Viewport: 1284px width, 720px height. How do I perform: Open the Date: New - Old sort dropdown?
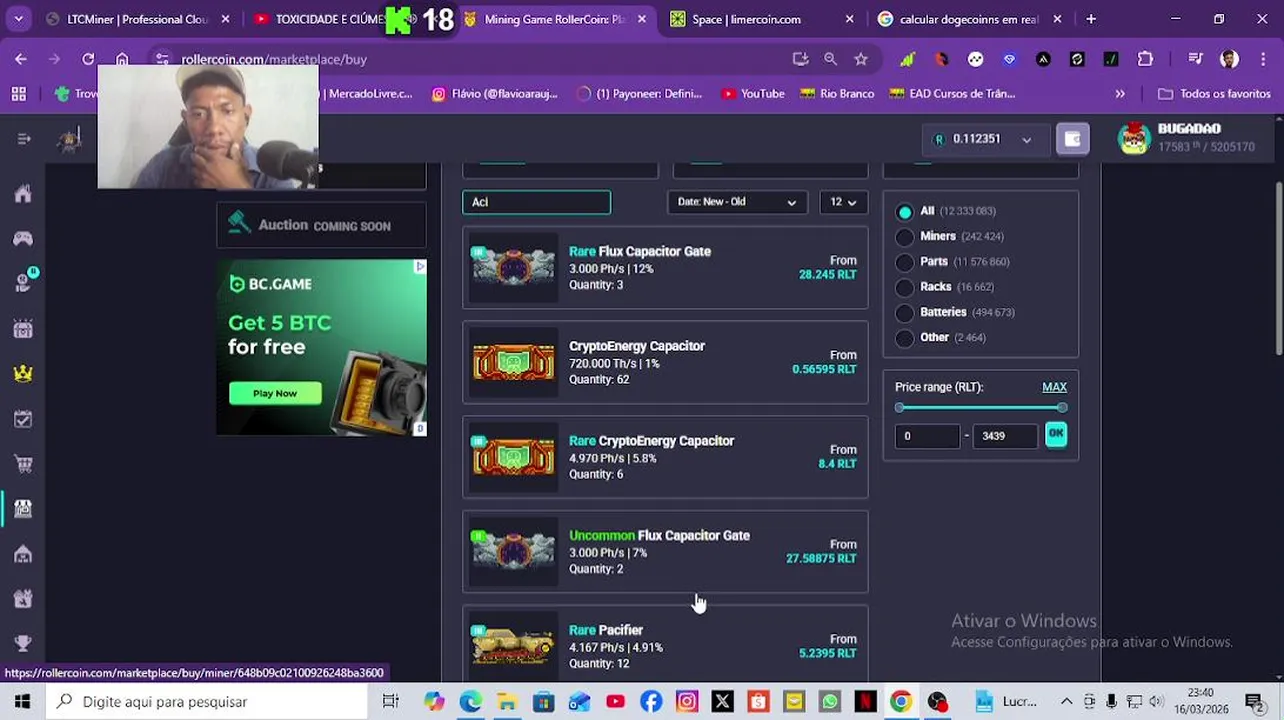pos(737,202)
